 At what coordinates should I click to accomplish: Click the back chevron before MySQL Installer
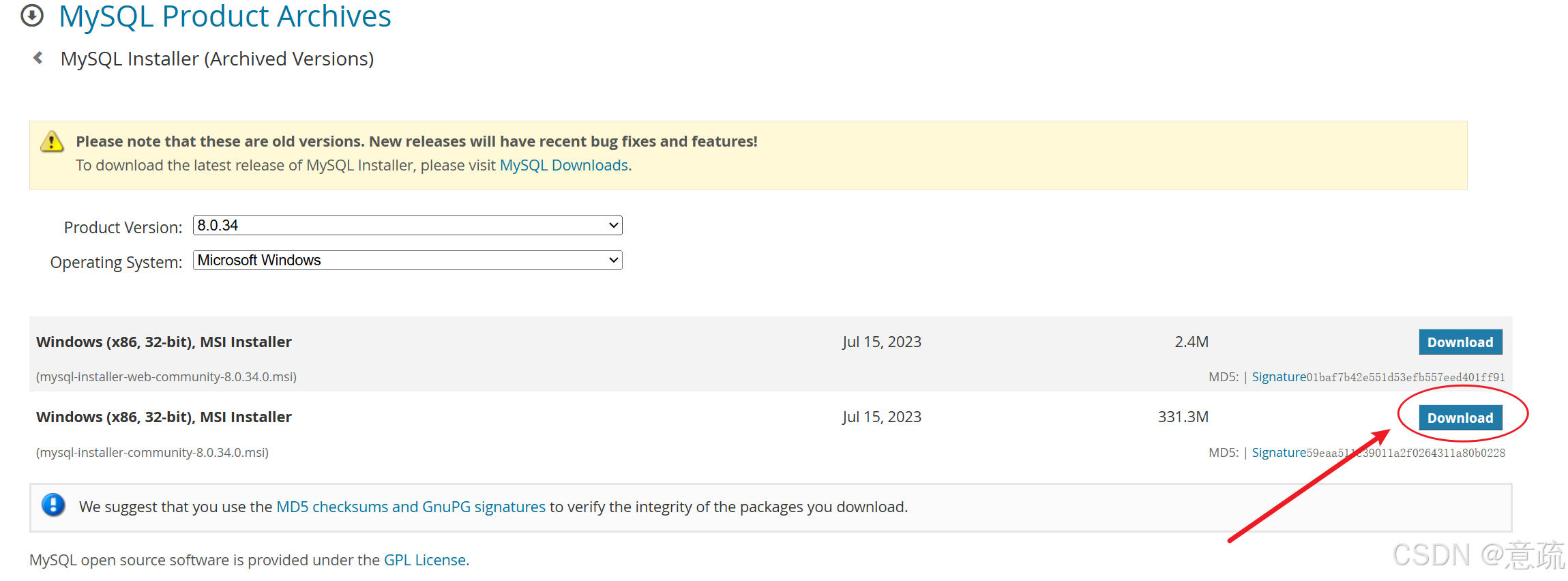pyautogui.click(x=38, y=58)
